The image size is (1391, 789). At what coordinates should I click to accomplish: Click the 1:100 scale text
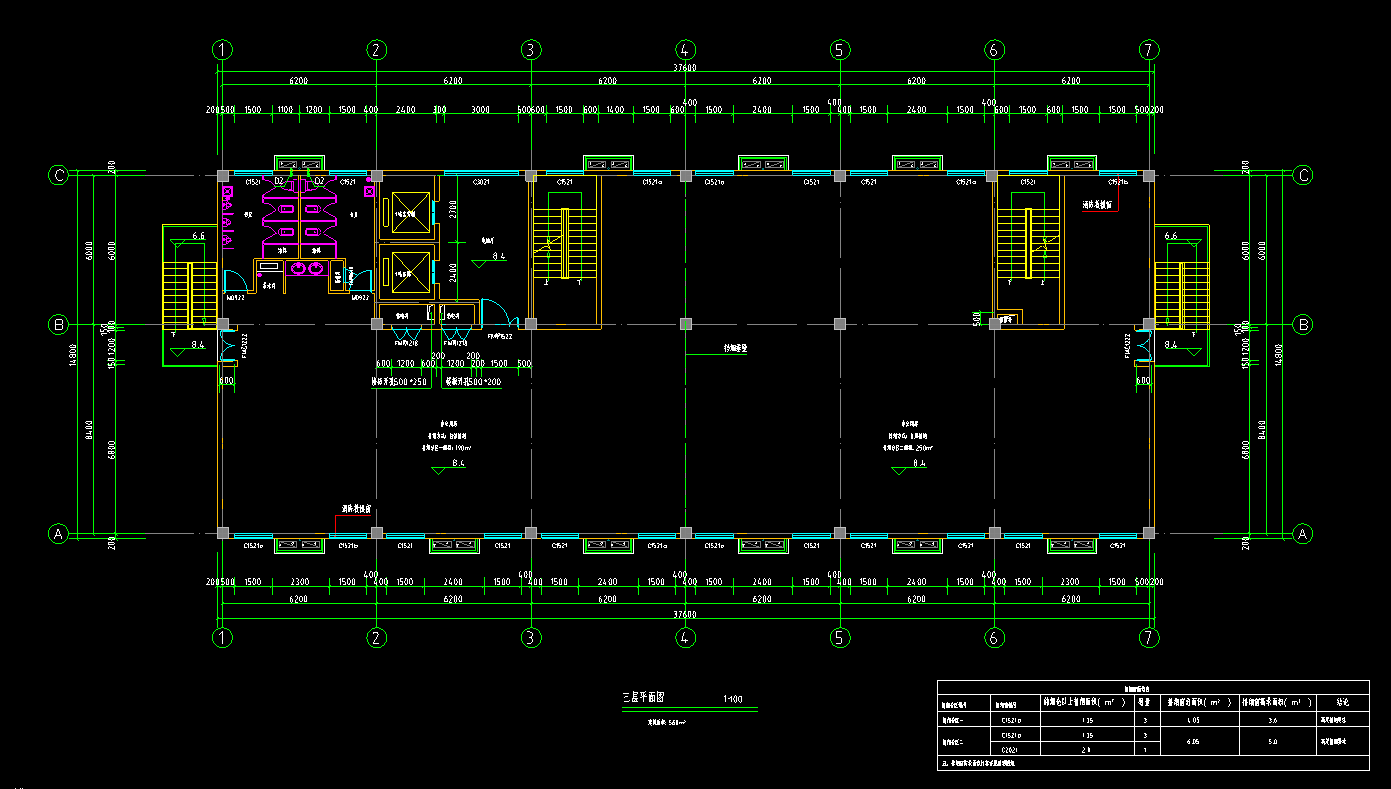(x=733, y=697)
